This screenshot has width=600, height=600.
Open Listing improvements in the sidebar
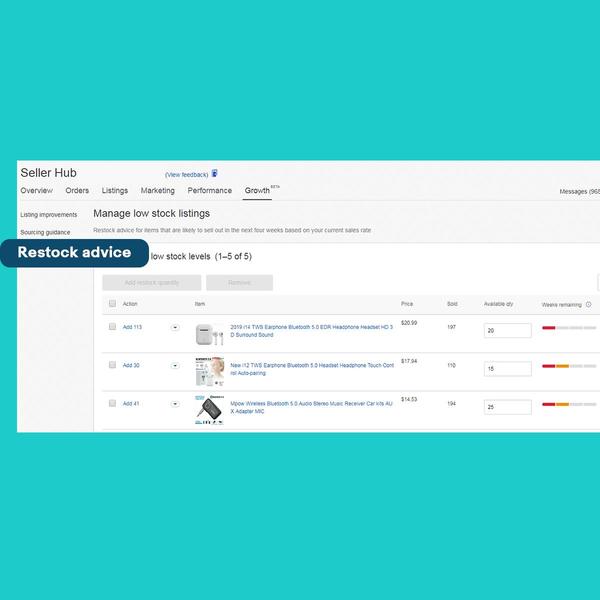(x=49, y=215)
